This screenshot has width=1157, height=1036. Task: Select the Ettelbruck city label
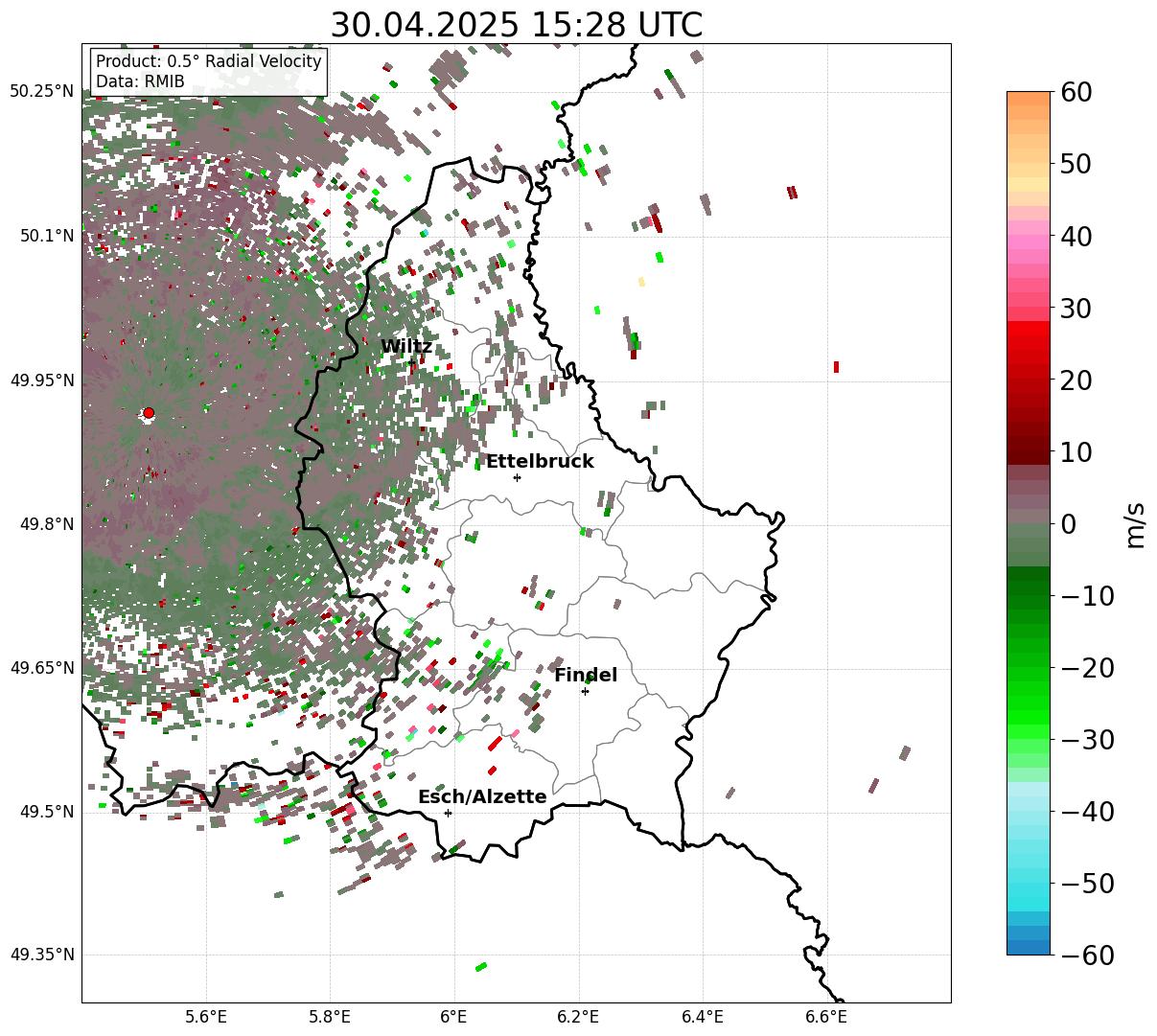pyautogui.click(x=540, y=461)
